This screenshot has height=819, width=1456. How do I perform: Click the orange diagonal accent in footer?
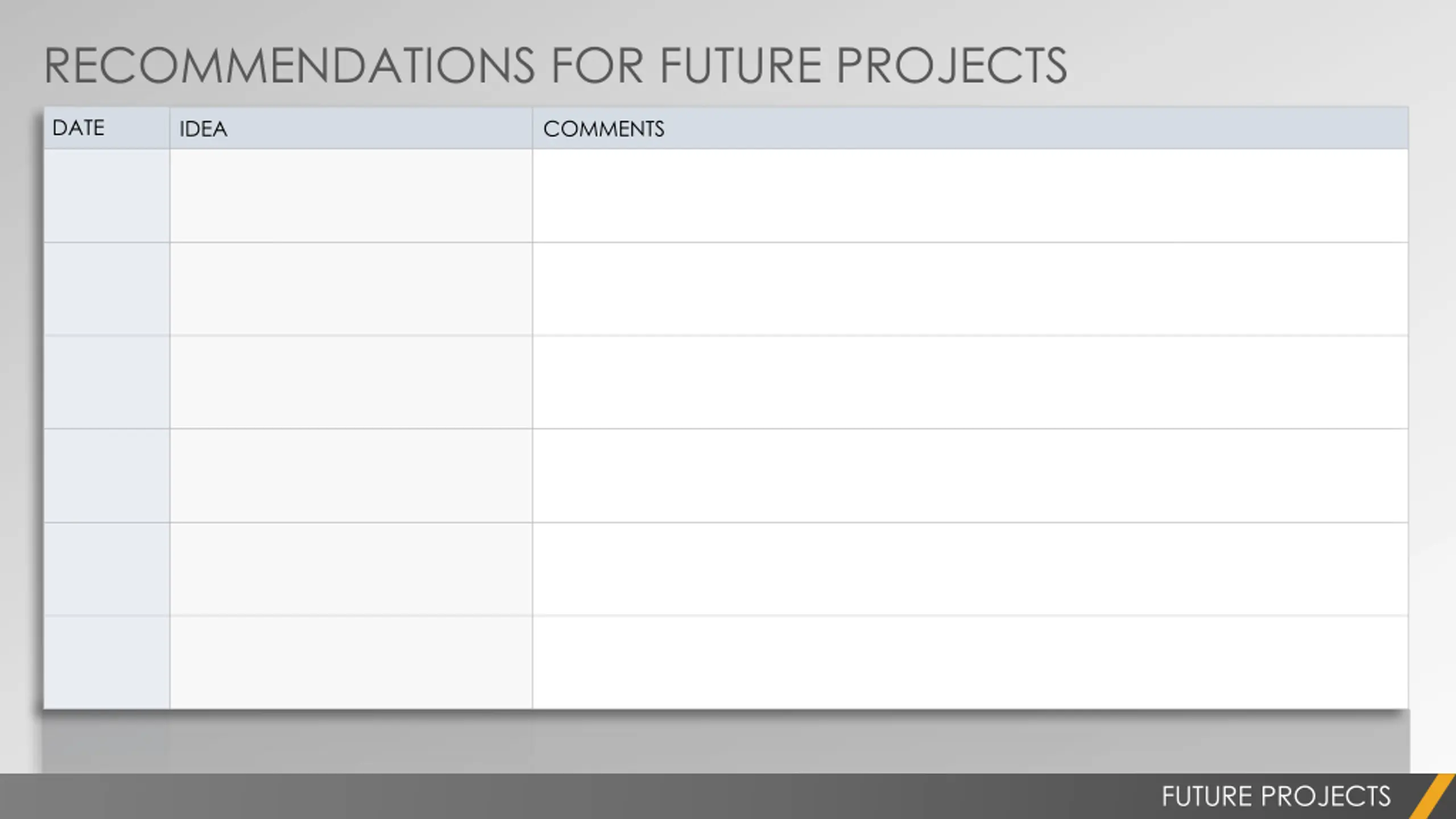(x=1433, y=796)
